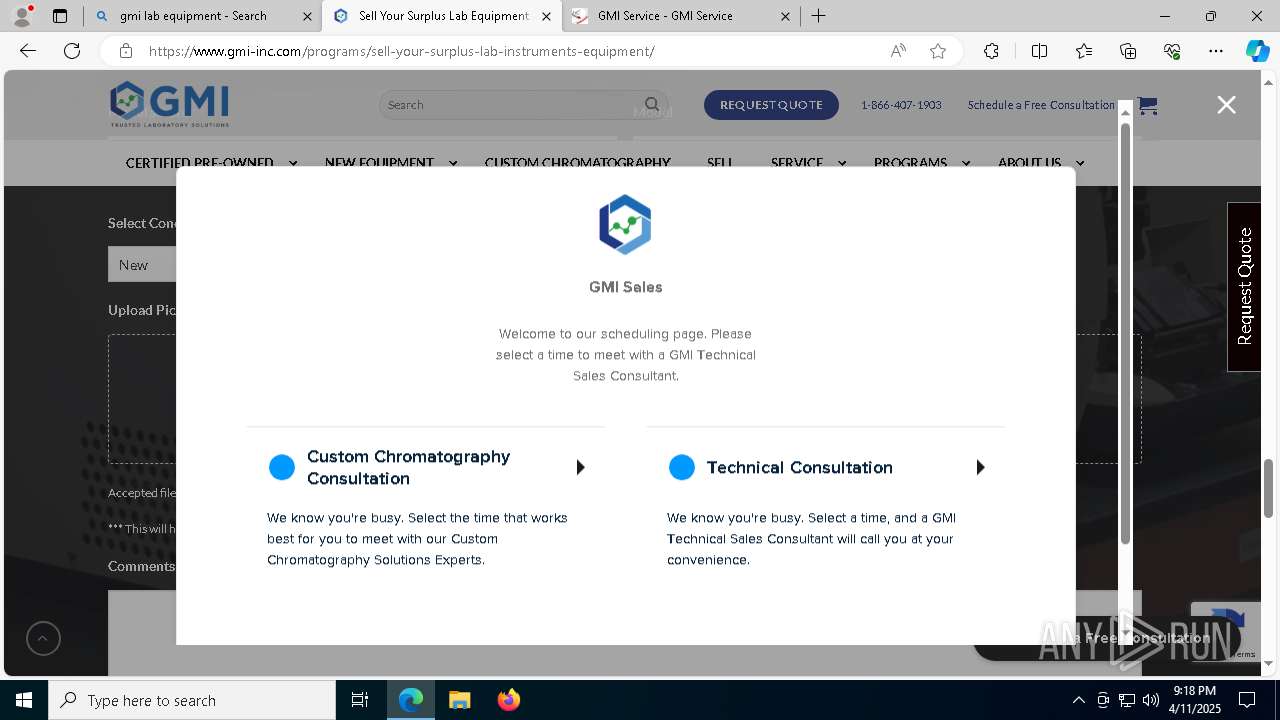Call link 1-866-407-1903
Image resolution: width=1280 pixels, height=720 pixels.
(x=901, y=104)
